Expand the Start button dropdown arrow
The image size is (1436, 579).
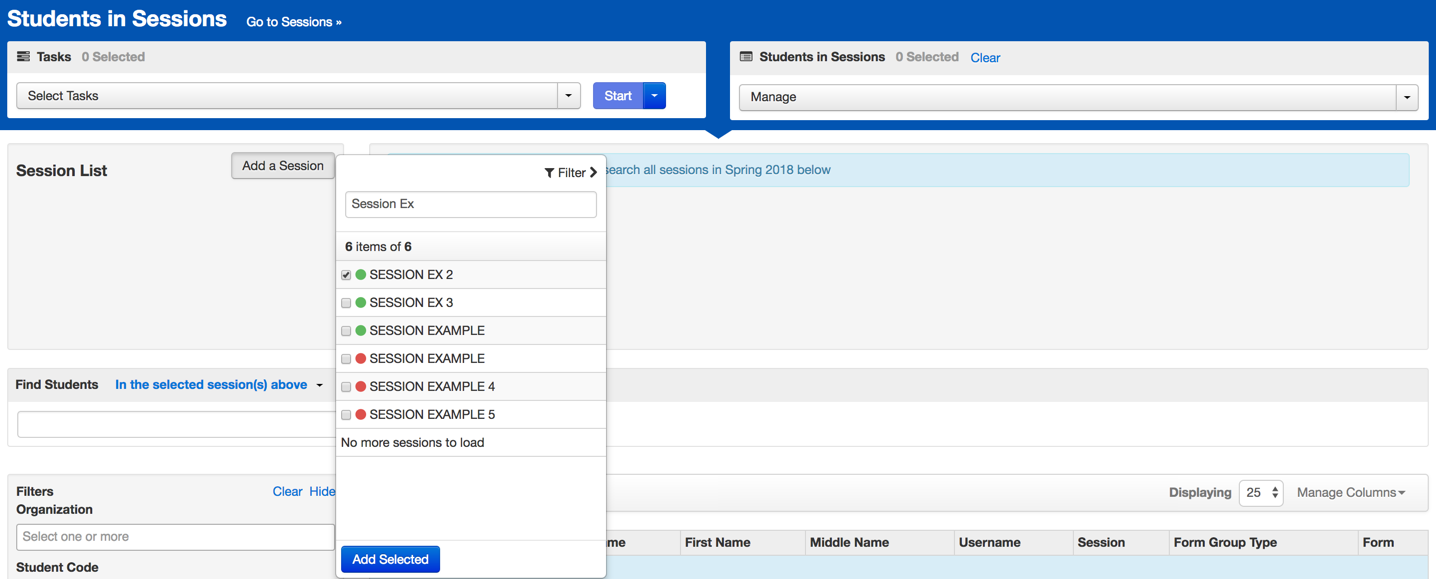655,96
